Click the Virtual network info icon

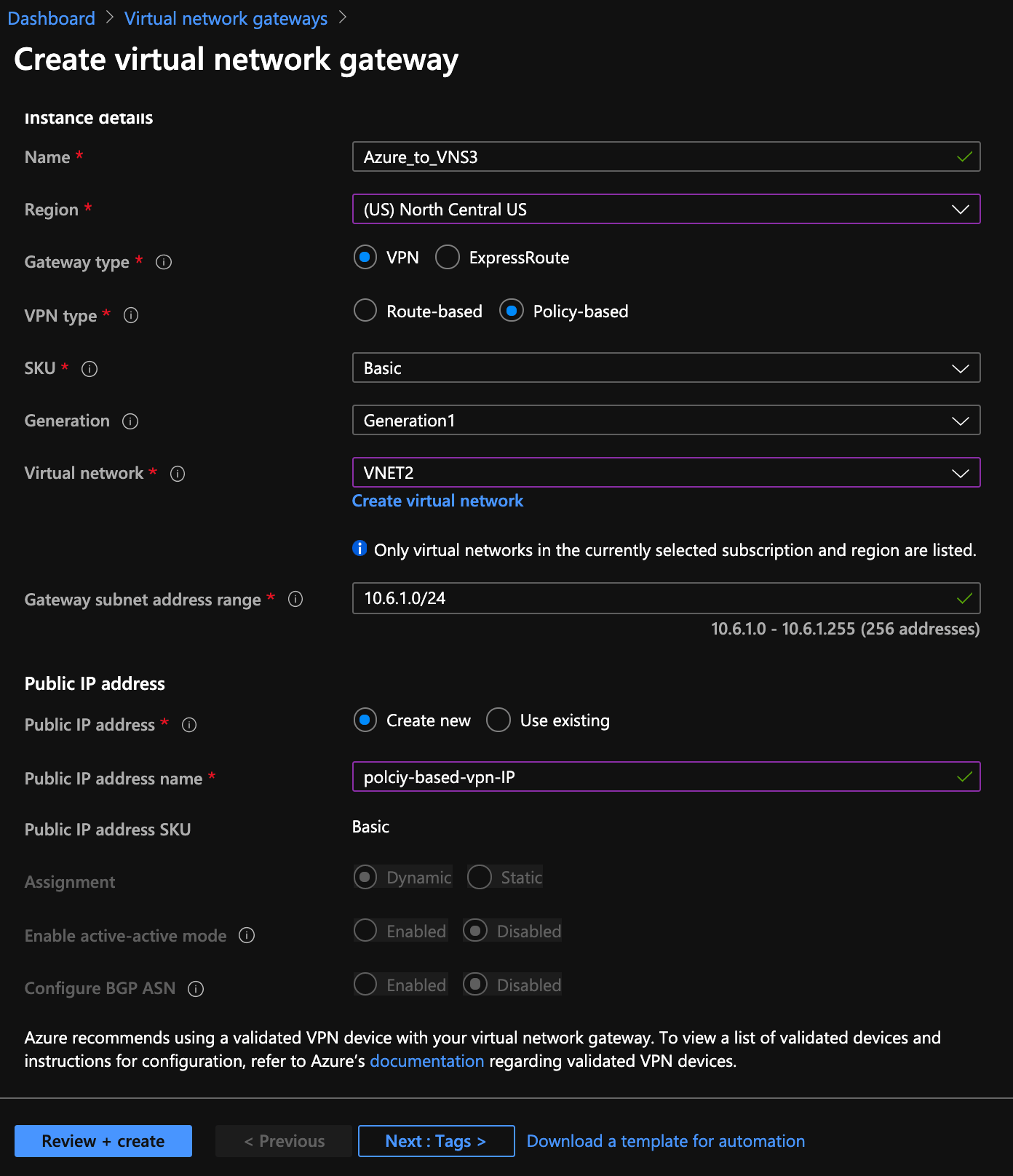178,474
